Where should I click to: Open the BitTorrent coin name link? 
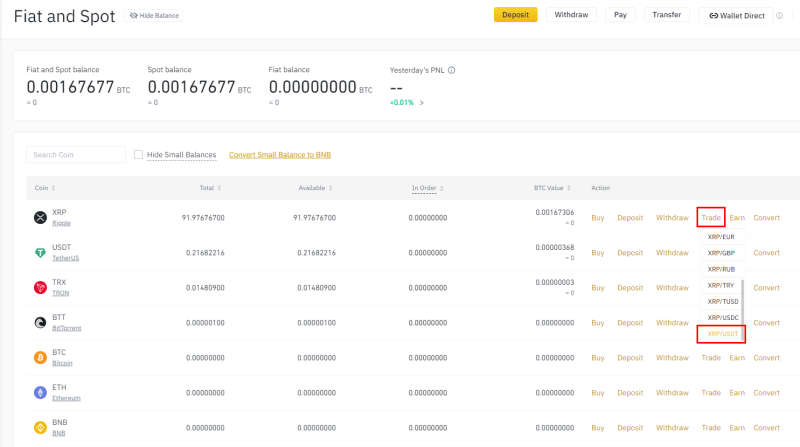coord(66,328)
